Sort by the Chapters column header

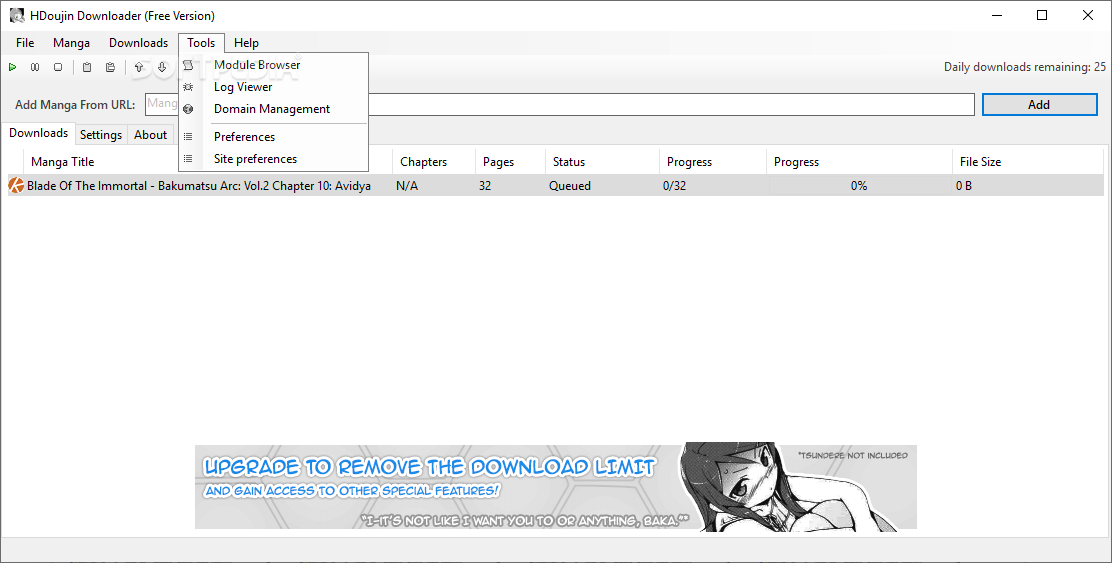pos(433,162)
